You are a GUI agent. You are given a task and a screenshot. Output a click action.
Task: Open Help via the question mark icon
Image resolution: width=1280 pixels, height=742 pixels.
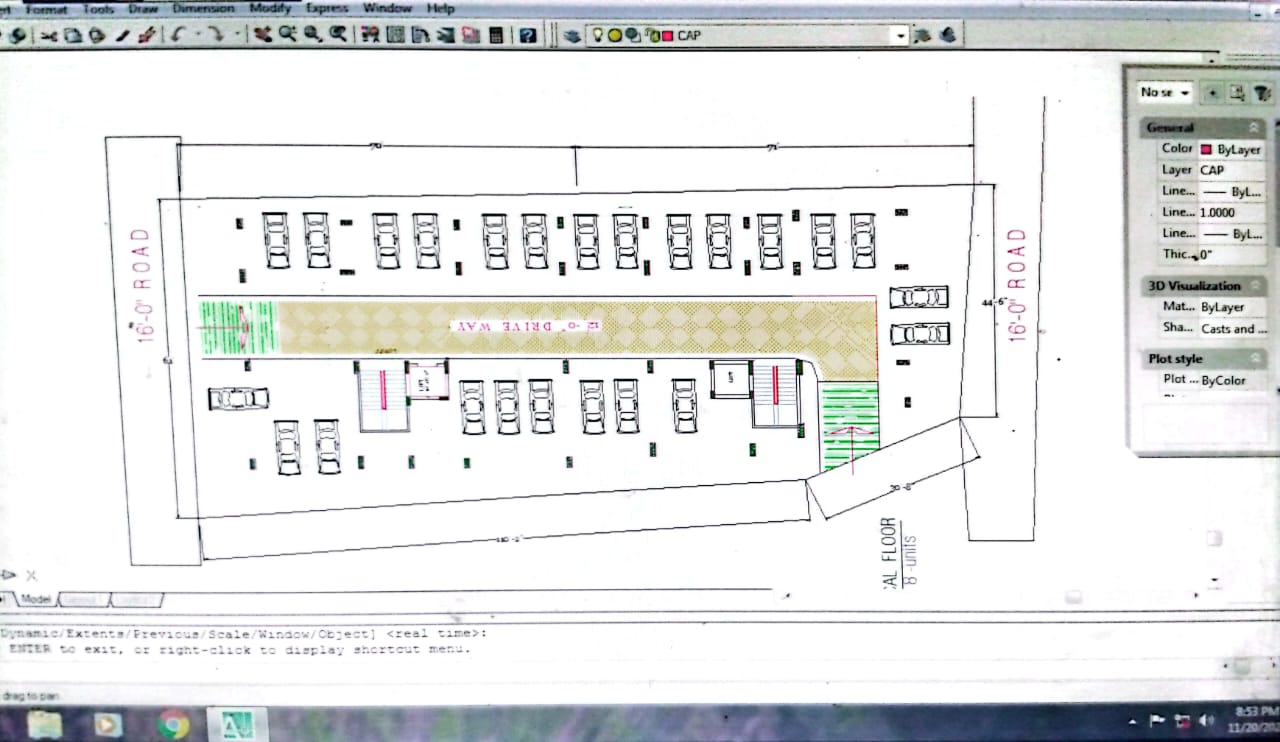coord(528,36)
